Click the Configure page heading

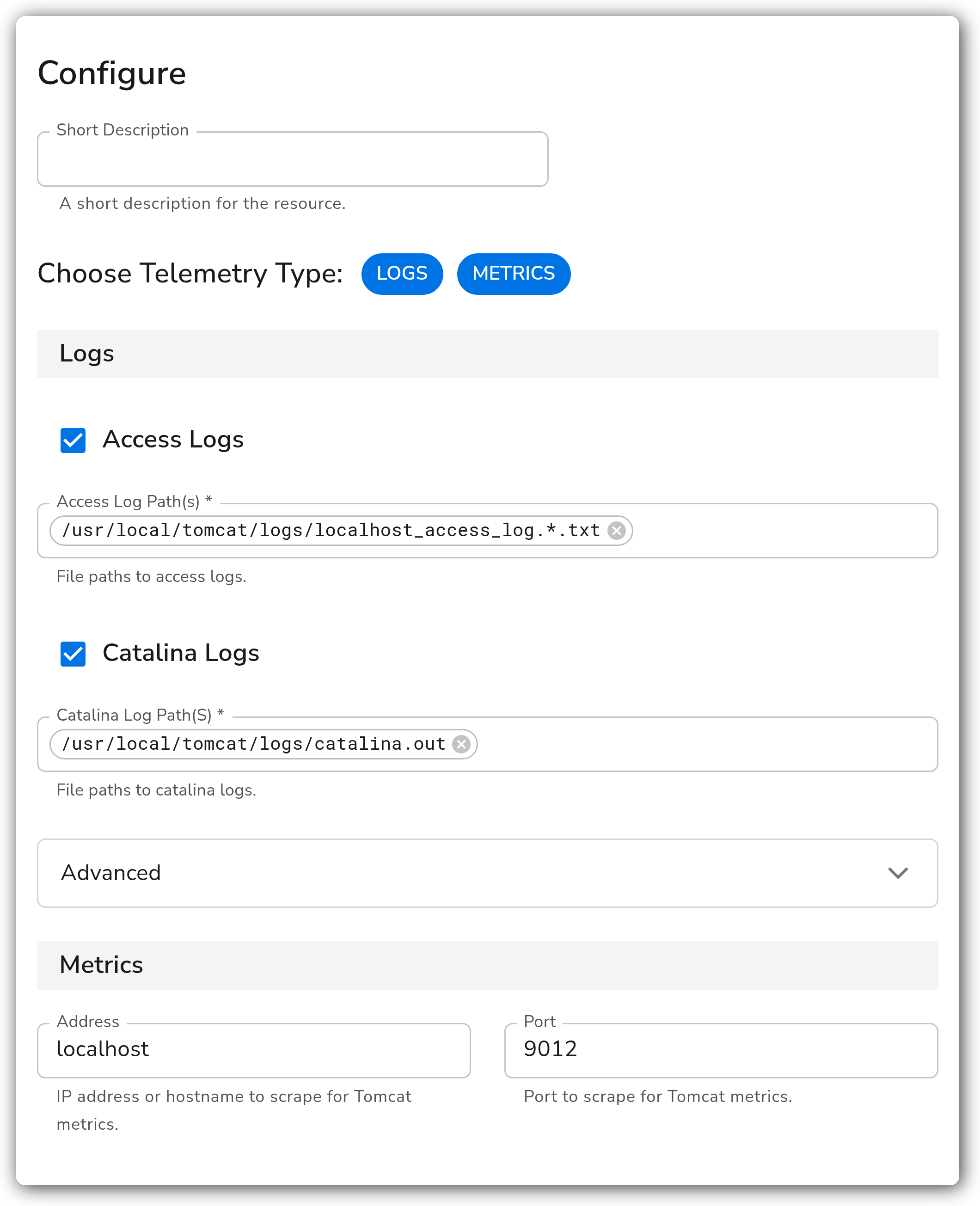click(112, 74)
